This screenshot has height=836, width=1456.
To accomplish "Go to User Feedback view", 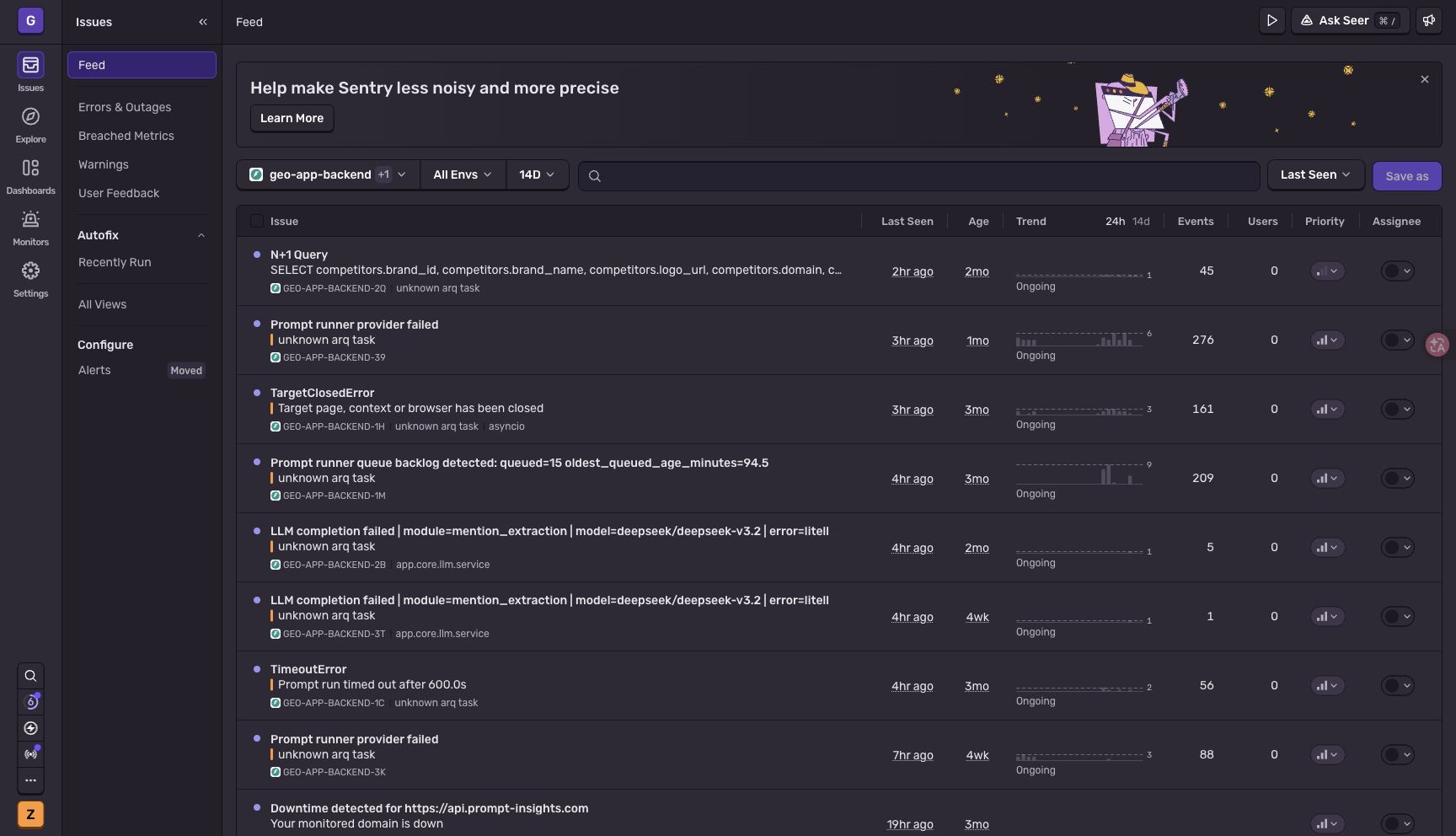I will [x=119, y=193].
